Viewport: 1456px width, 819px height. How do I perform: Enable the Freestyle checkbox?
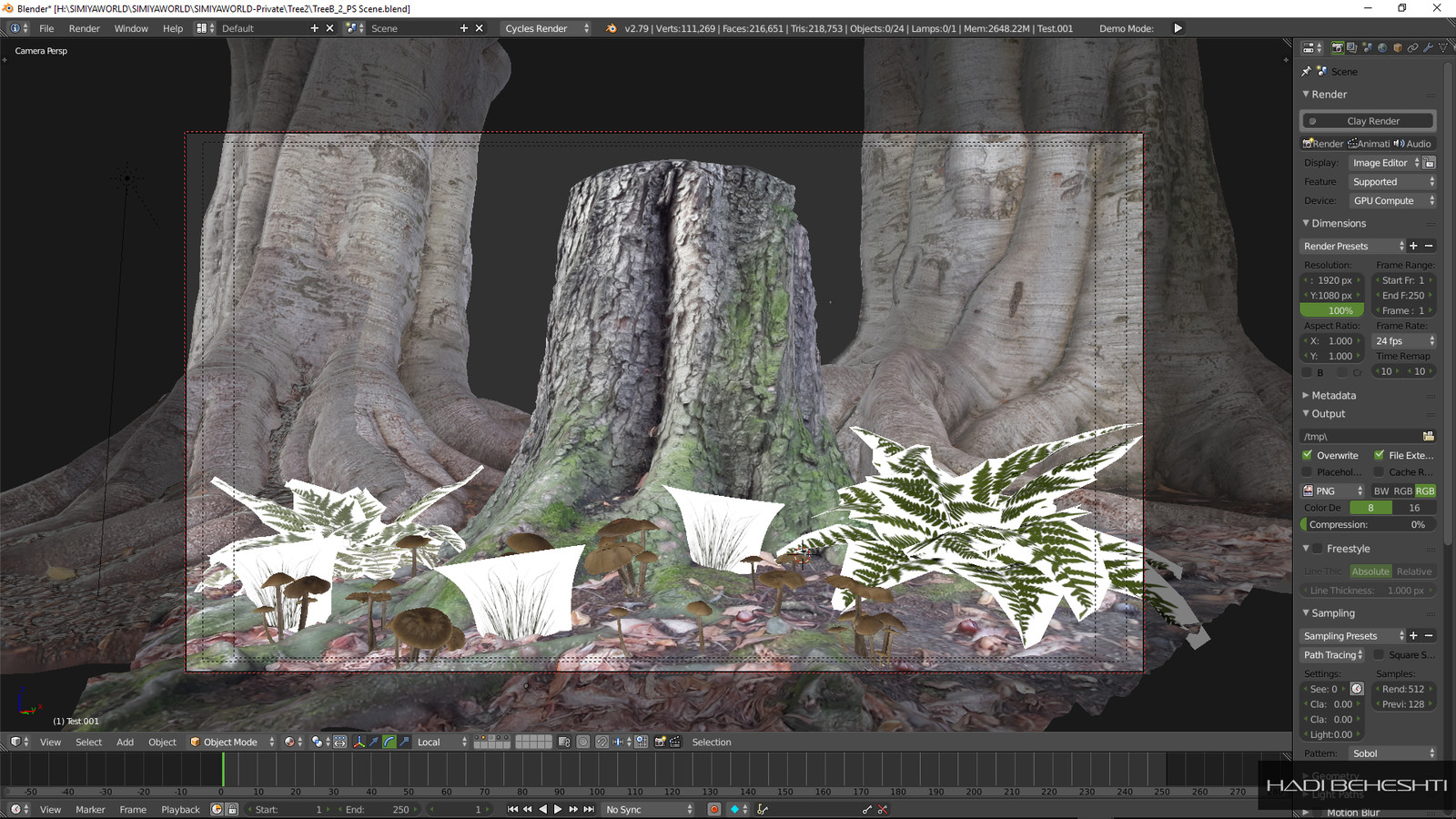(x=1318, y=549)
